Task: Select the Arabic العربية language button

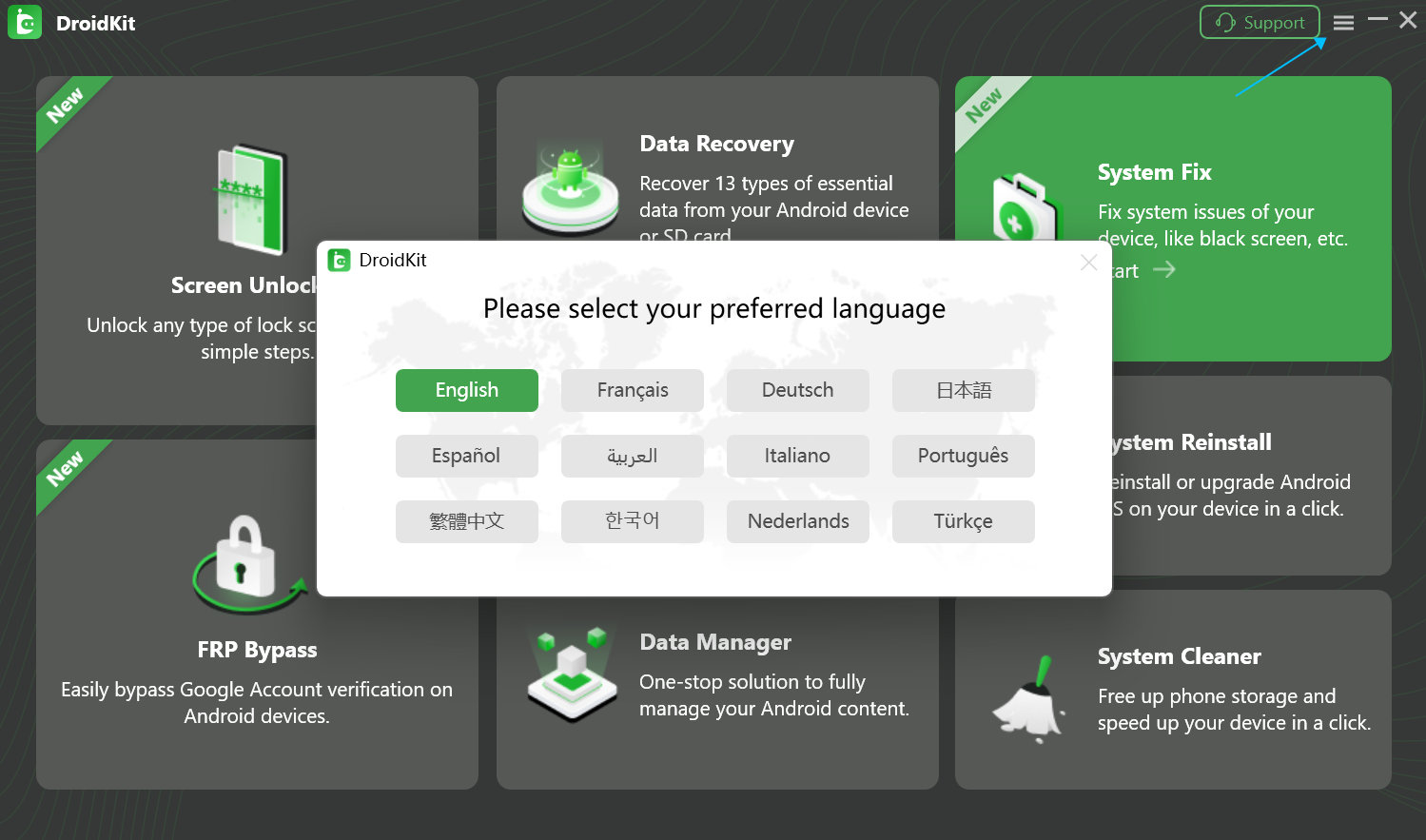Action: point(633,456)
